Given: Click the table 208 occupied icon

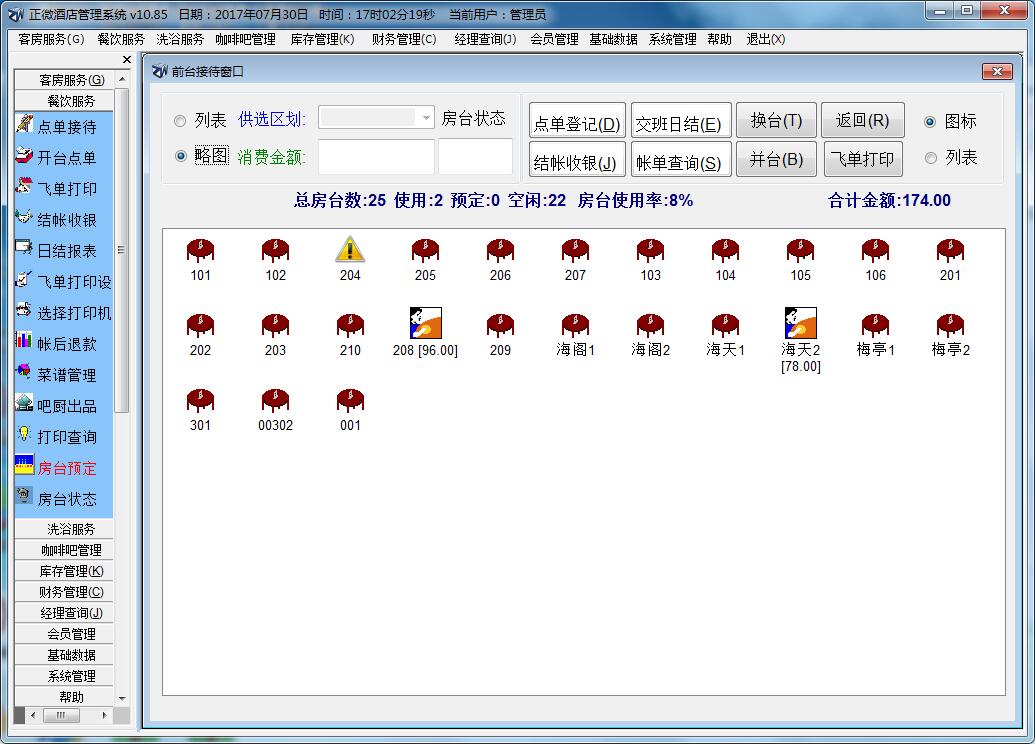Looking at the screenshot, I should point(425,323).
